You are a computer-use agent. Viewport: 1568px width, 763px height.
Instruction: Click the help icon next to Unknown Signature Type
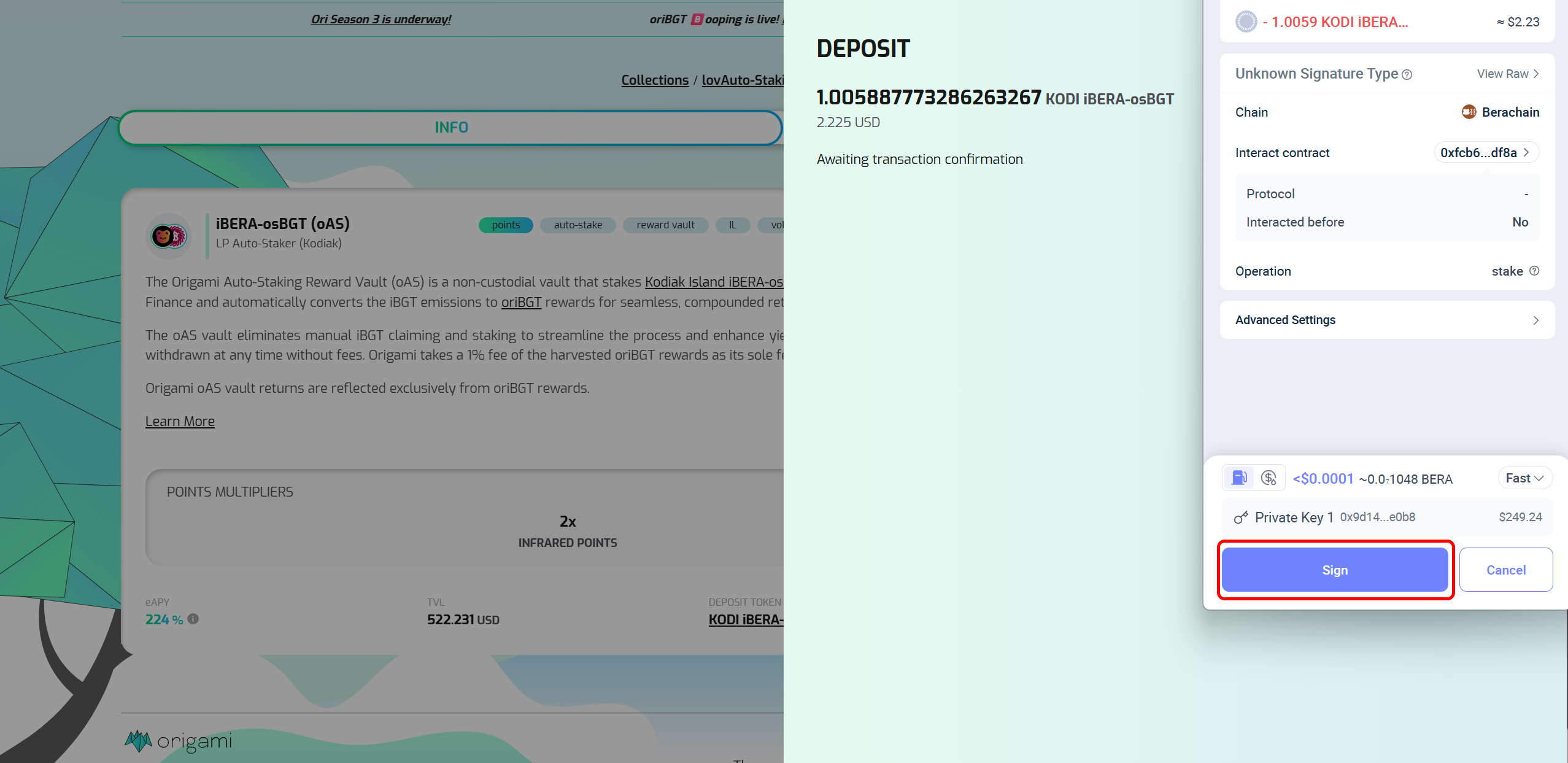[1407, 75]
